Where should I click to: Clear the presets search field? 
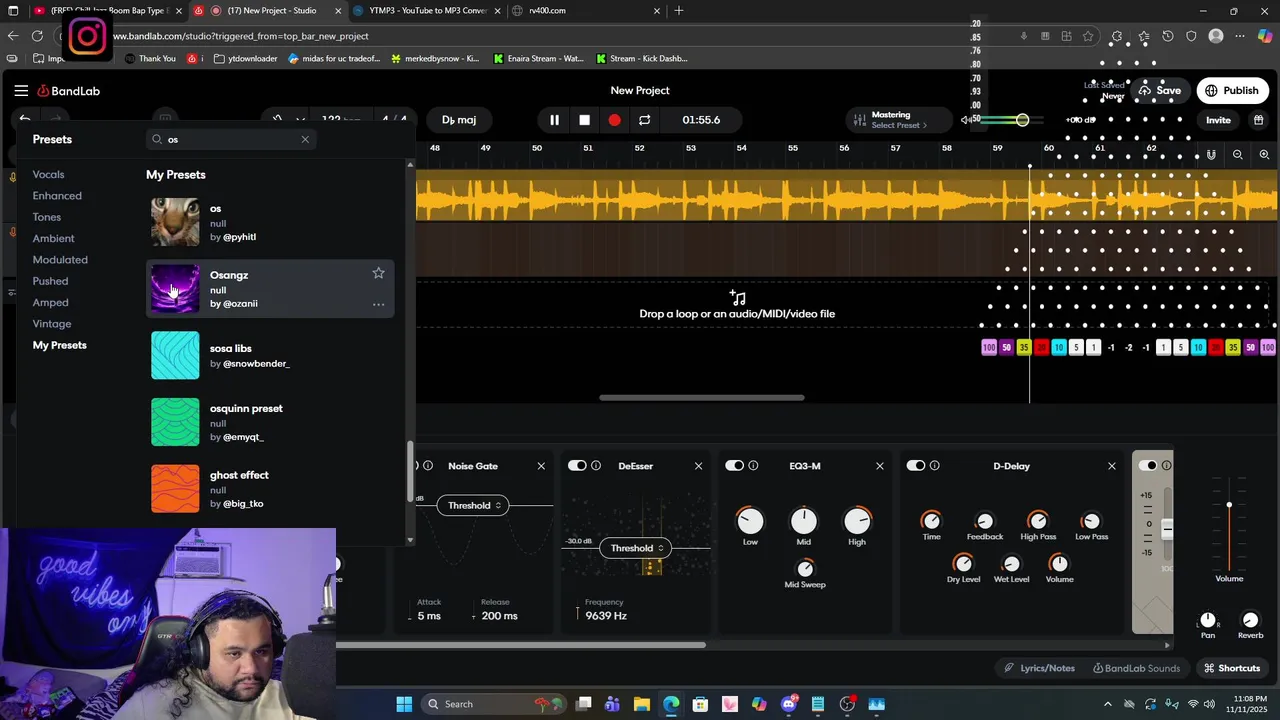pyautogui.click(x=305, y=139)
